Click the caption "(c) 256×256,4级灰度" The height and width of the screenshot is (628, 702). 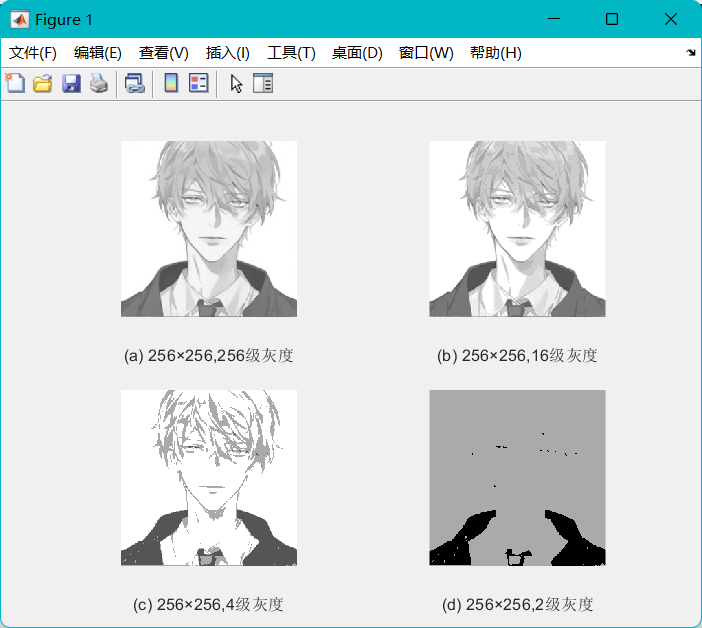point(208,604)
